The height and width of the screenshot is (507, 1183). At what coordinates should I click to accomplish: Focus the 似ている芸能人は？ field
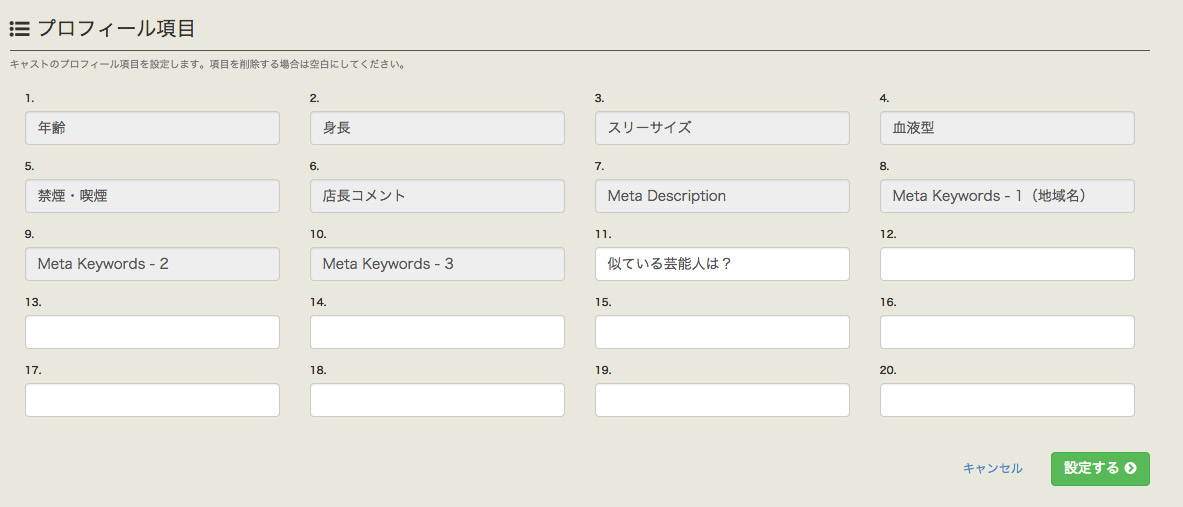pos(722,264)
